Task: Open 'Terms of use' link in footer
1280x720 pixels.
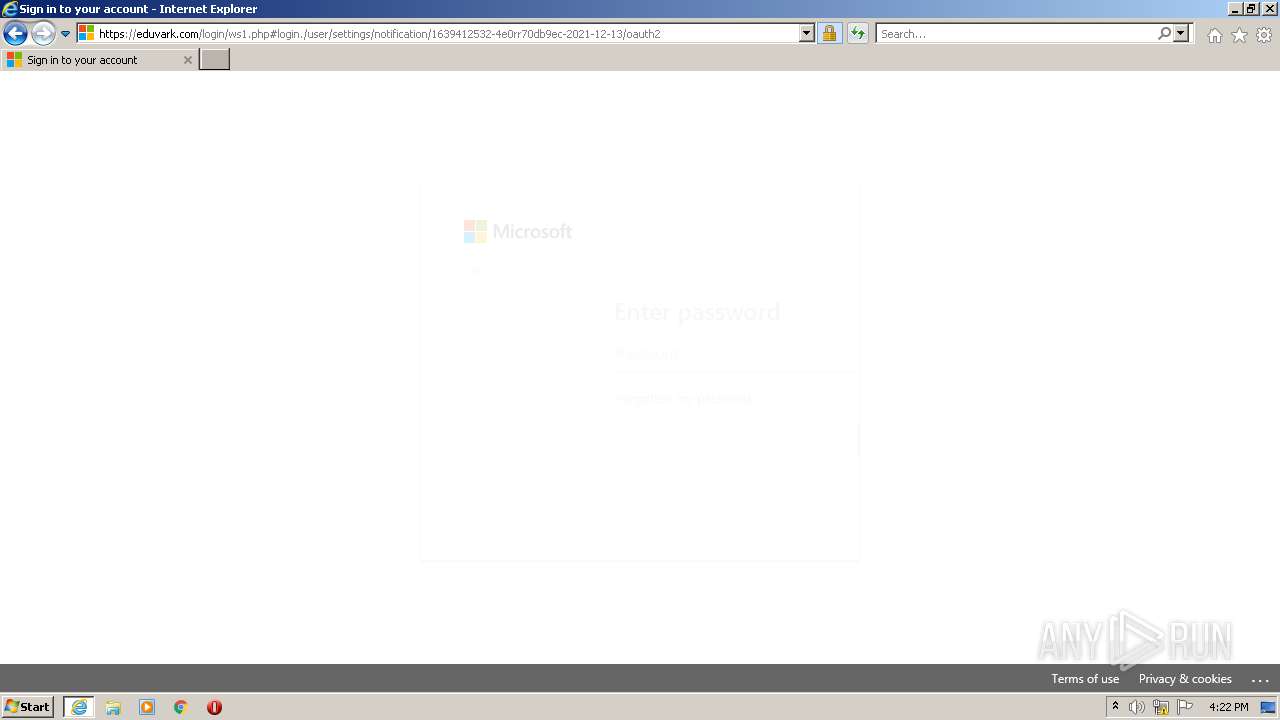Action: click(x=1085, y=678)
